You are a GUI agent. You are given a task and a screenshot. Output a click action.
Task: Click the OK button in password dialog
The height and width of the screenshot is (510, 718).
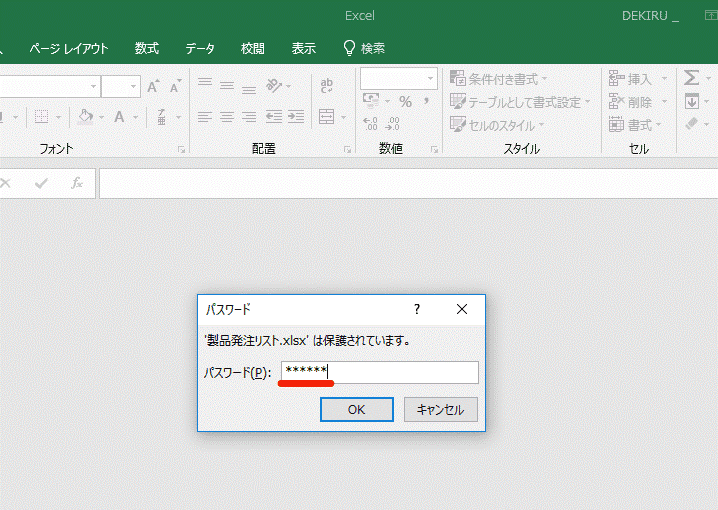(x=356, y=409)
